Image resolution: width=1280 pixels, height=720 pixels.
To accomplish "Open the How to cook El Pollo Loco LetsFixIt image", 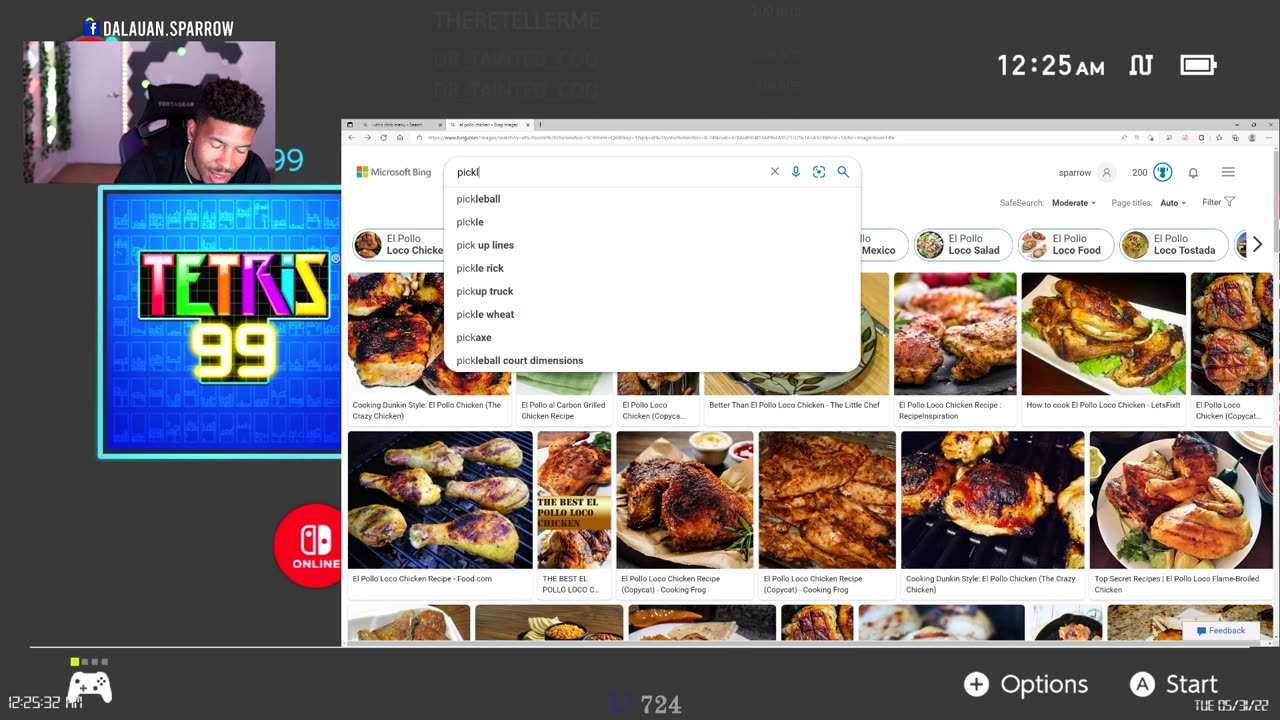I will pyautogui.click(x=1103, y=333).
